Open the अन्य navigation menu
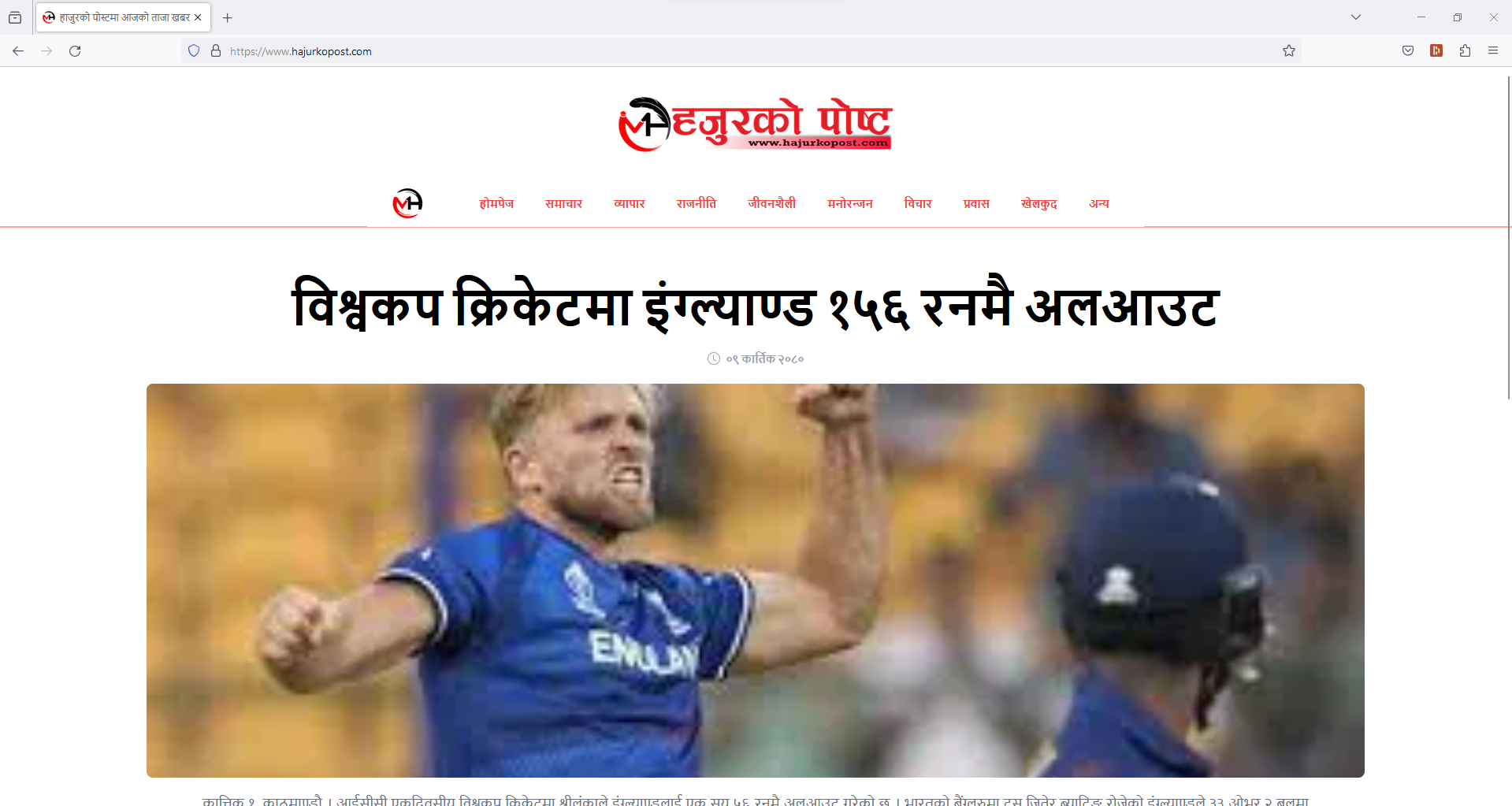 tap(1099, 203)
